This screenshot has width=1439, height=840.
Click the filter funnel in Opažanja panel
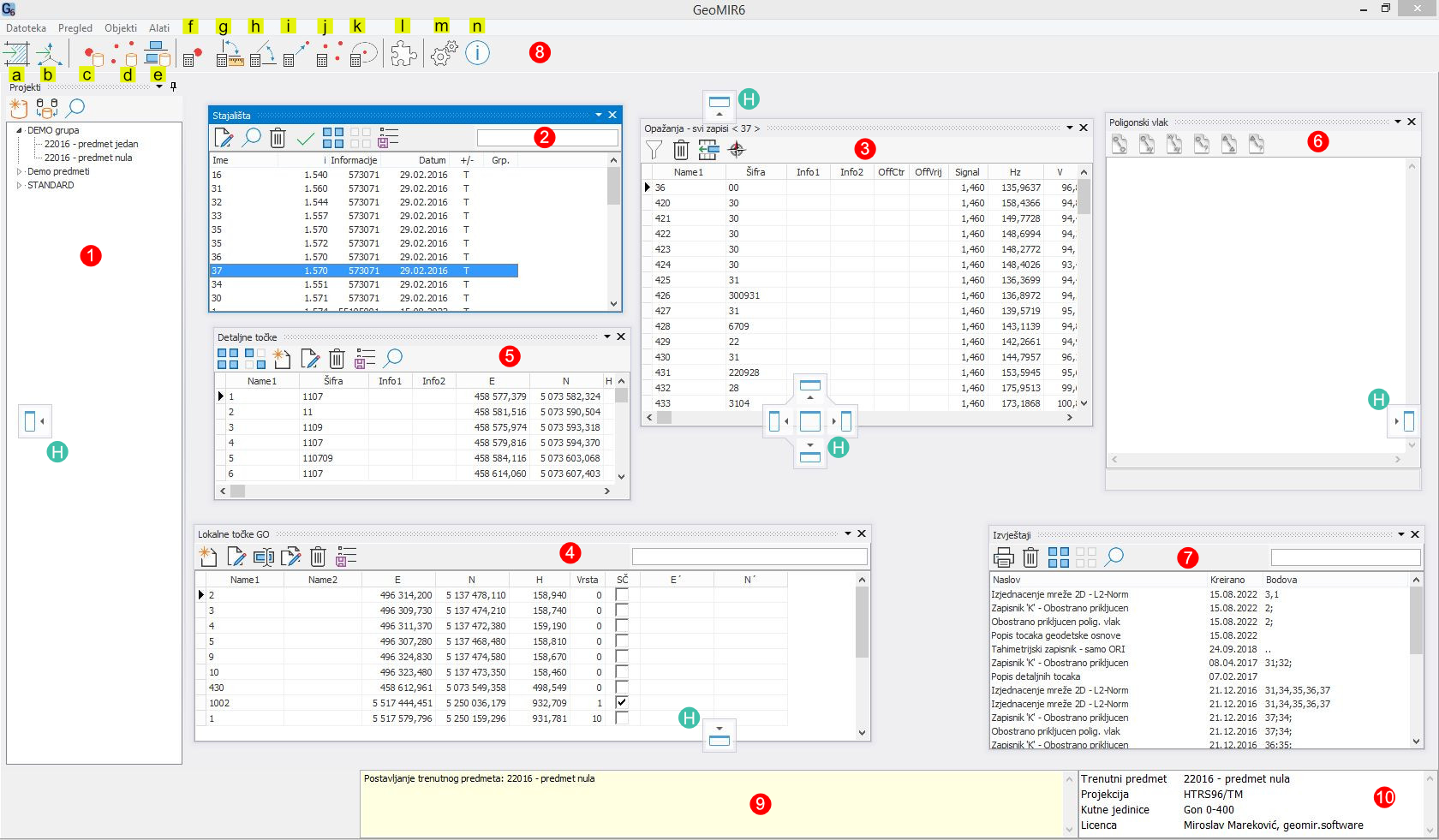(x=654, y=151)
